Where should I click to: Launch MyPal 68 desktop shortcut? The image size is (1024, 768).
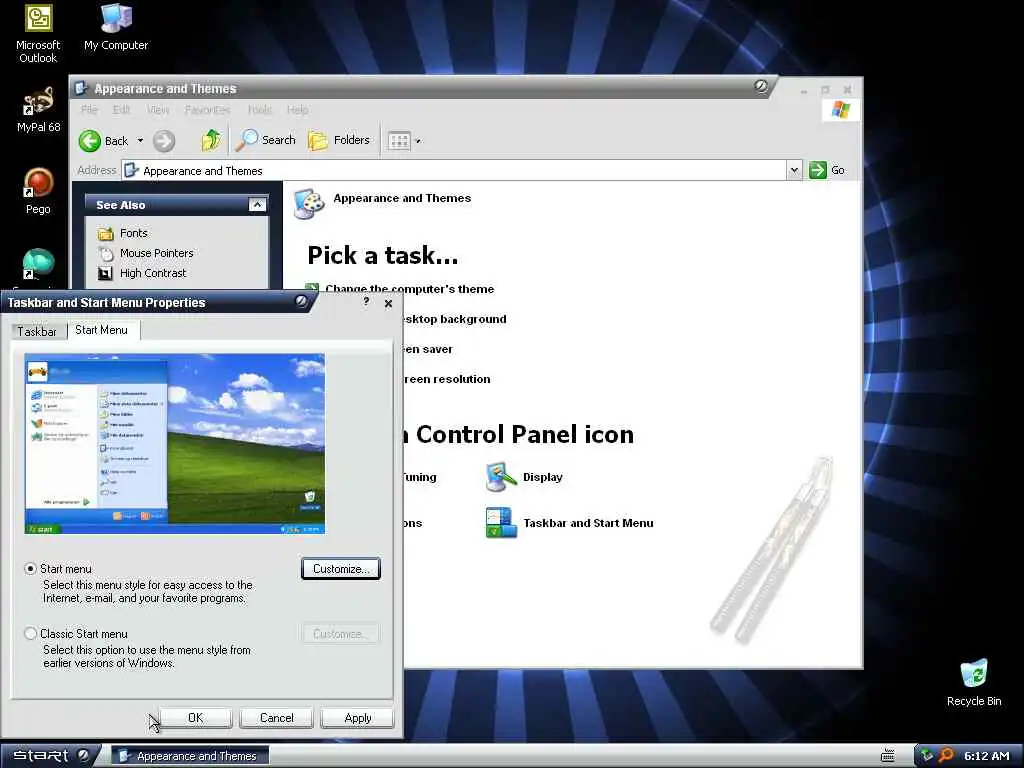[x=38, y=109]
